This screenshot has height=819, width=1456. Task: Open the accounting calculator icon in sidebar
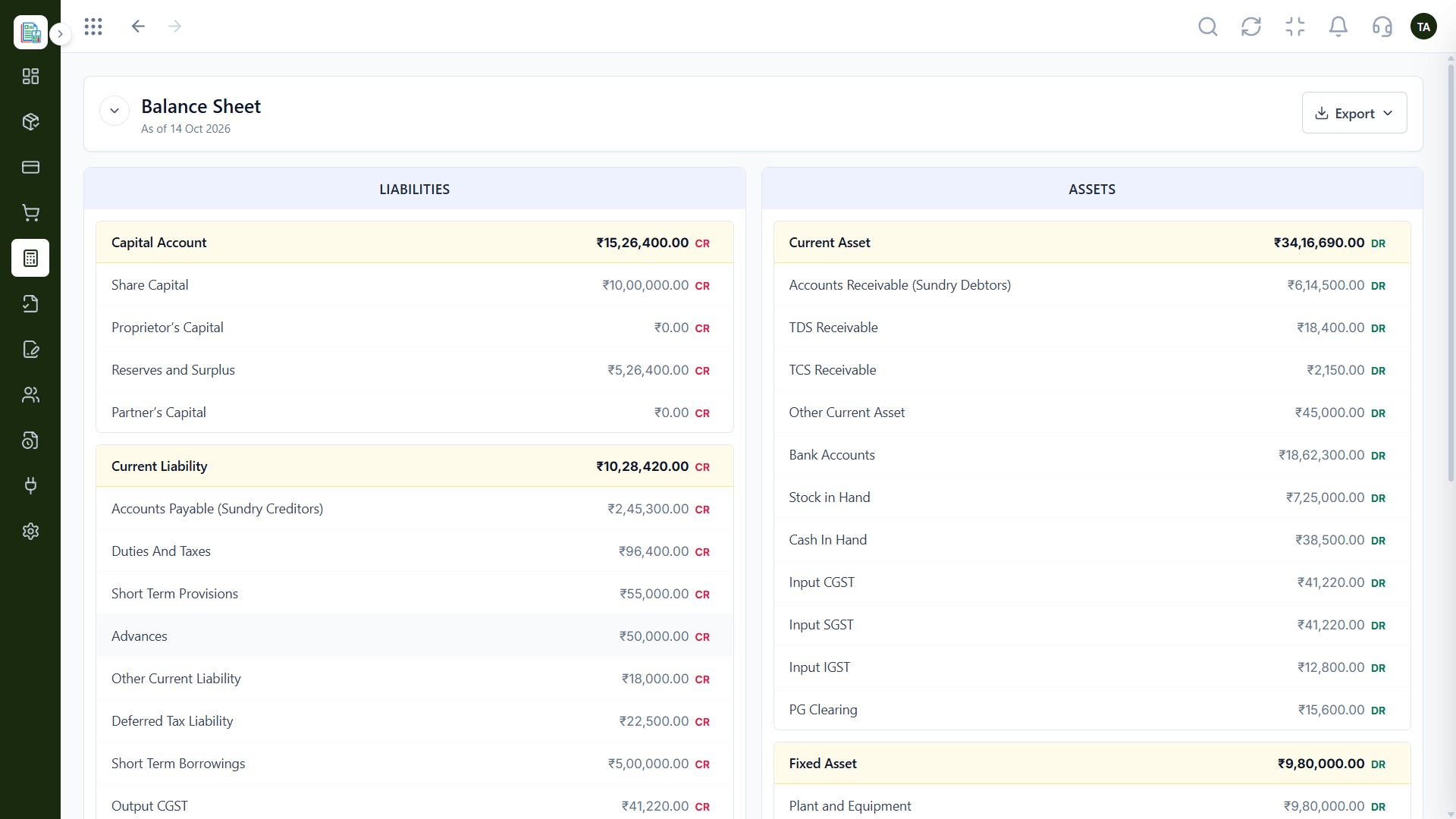tap(30, 258)
